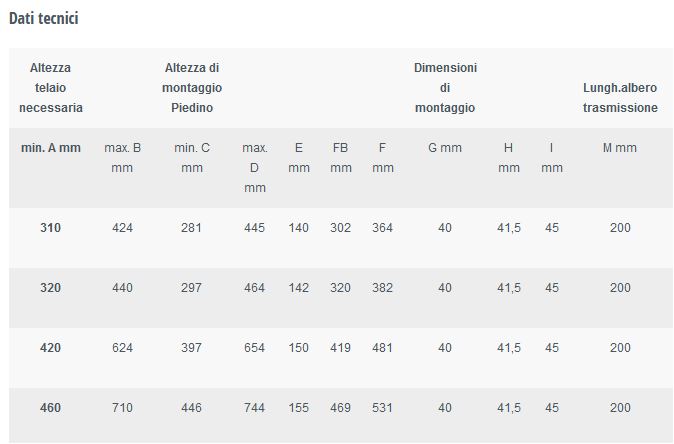
Task: Select the 'min. C mm' column header
Action: tap(192, 158)
